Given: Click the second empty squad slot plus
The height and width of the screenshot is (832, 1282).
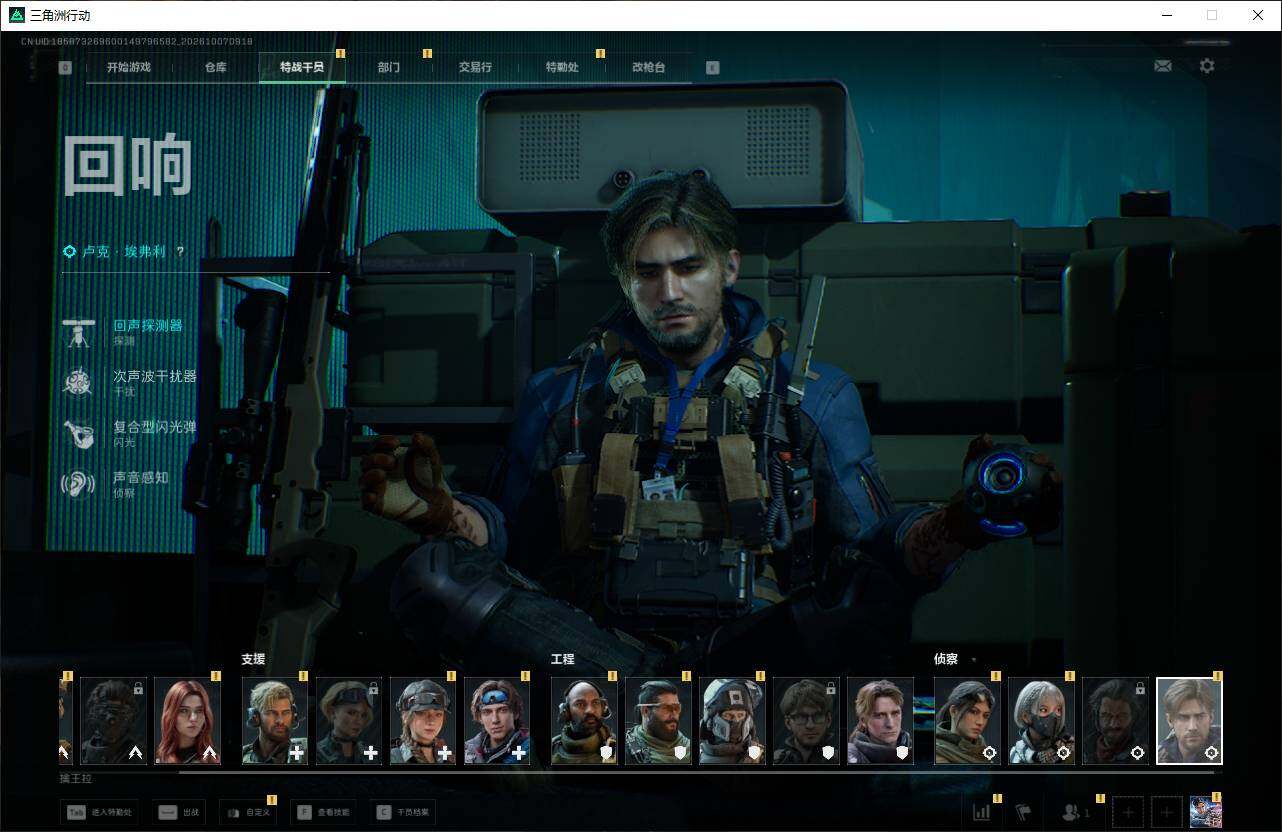Looking at the screenshot, I should pos(1166,812).
